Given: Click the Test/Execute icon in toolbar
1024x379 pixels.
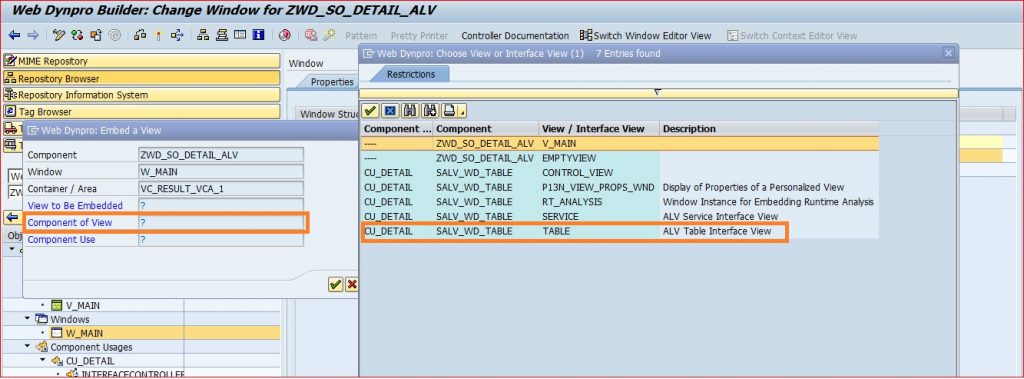Looking at the screenshot, I should pyautogui.click(x=140, y=35).
